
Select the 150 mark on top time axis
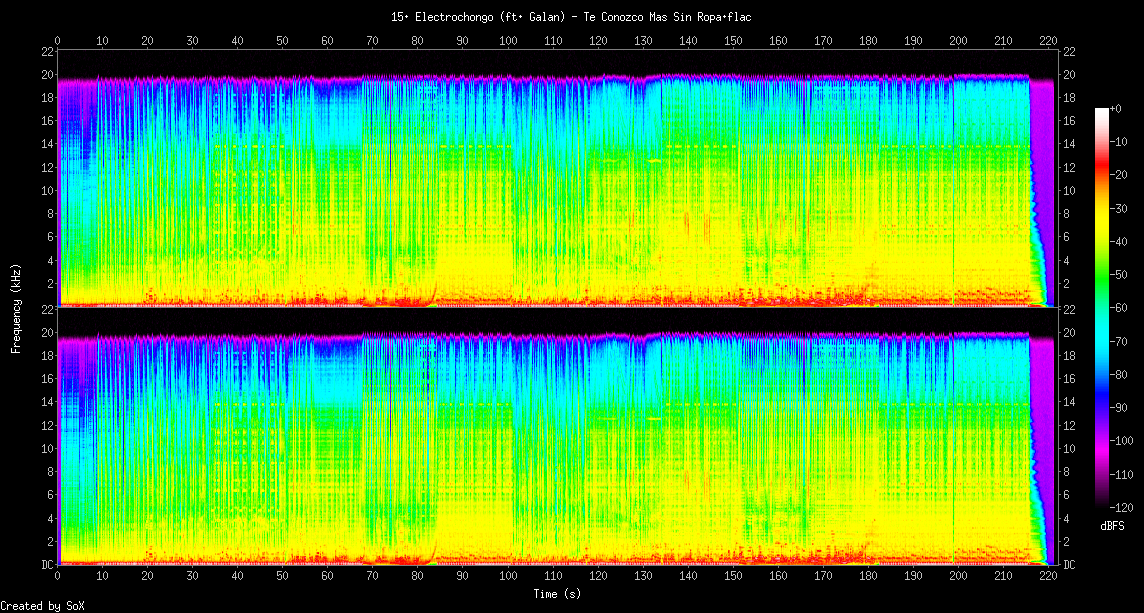tap(733, 41)
